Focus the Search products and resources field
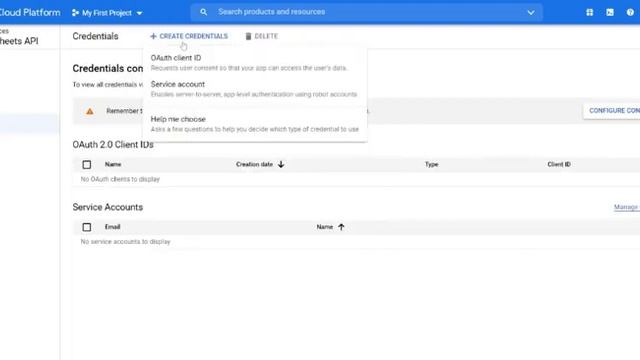The width and height of the screenshot is (640, 360). pyautogui.click(x=367, y=12)
